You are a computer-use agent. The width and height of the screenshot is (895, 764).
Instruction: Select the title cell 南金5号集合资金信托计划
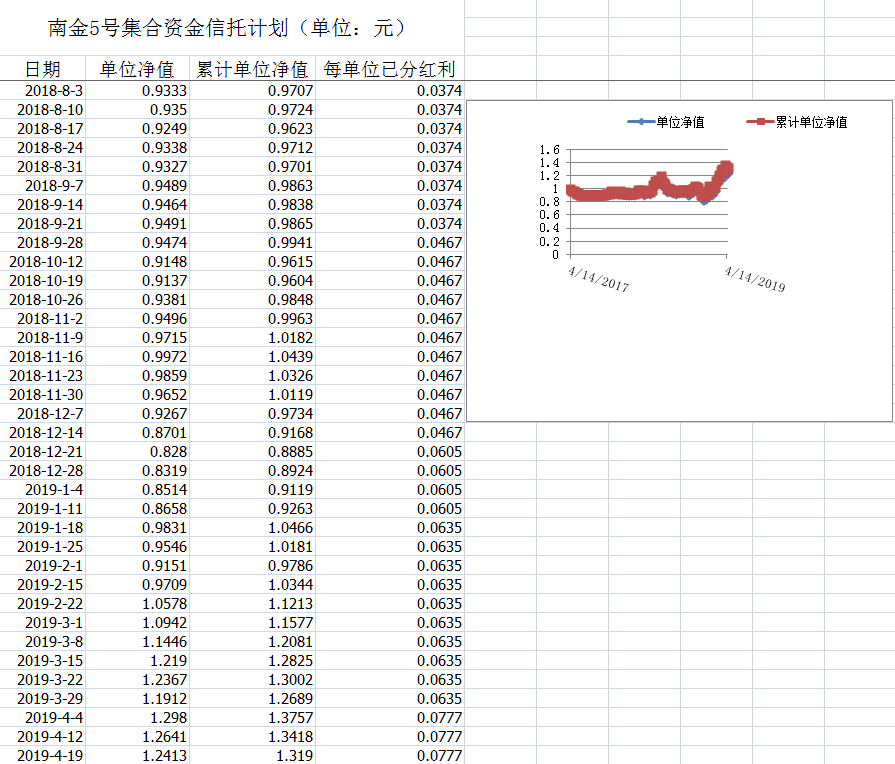tap(232, 28)
